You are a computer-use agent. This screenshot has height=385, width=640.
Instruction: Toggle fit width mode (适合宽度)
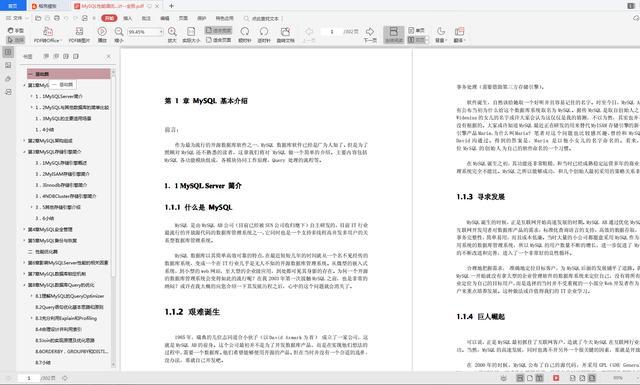tap(218, 30)
